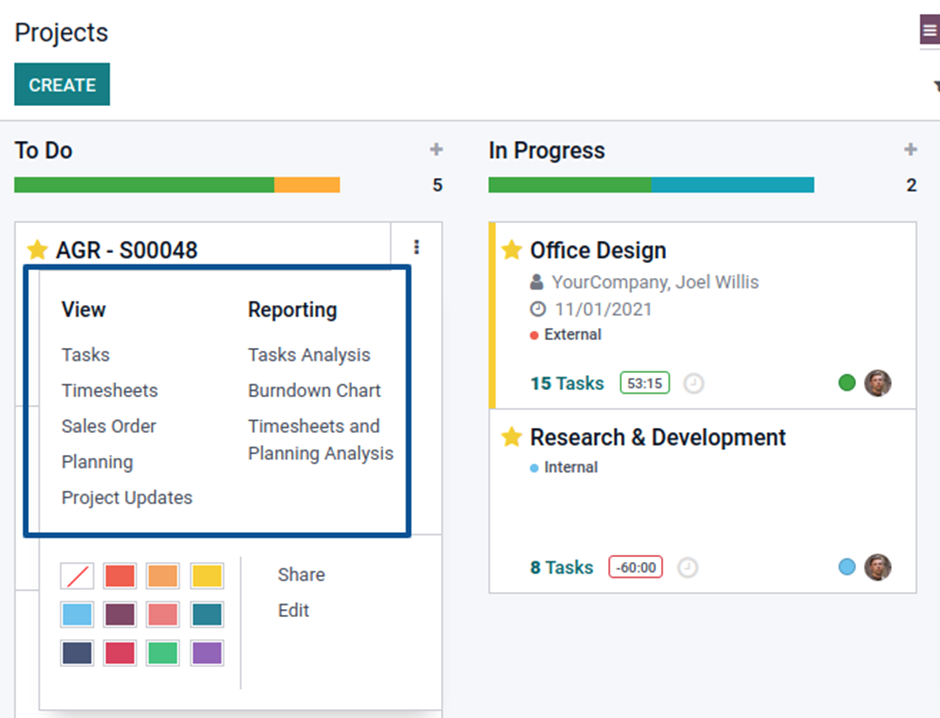Add a new project to the To Do column
Screen dimensions: 940x718
436,148
